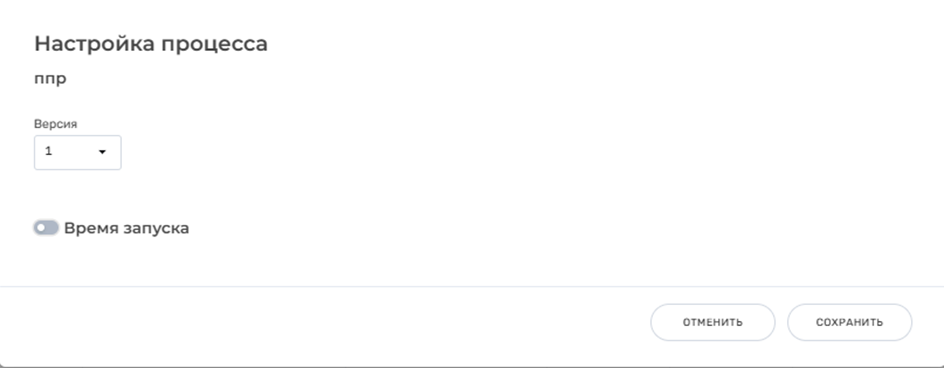
Task: Click the white knob of the launch-time switch
Action: (x=41, y=228)
